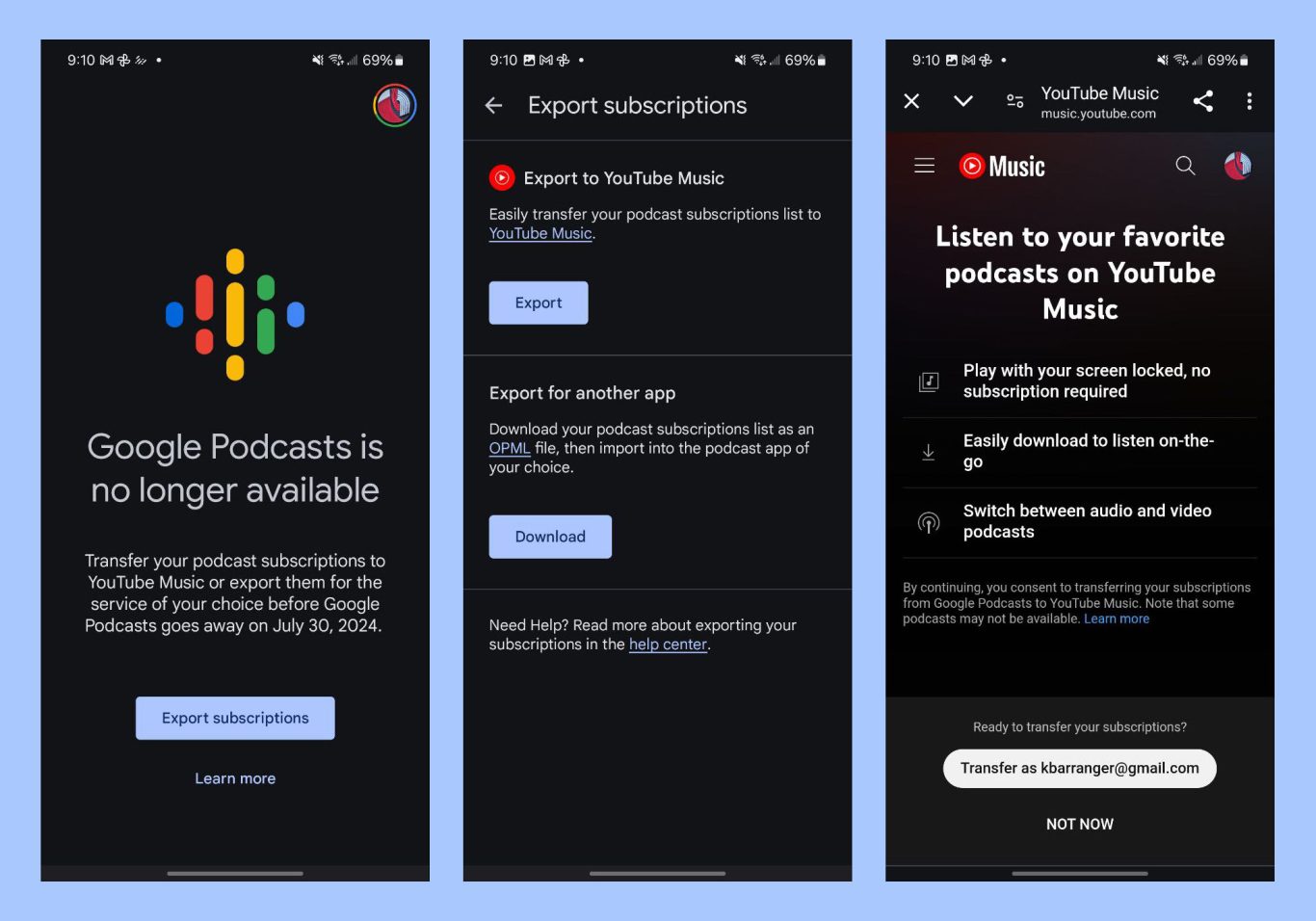Tap the YouTube Music logo
The image size is (1316, 921).
click(1002, 167)
